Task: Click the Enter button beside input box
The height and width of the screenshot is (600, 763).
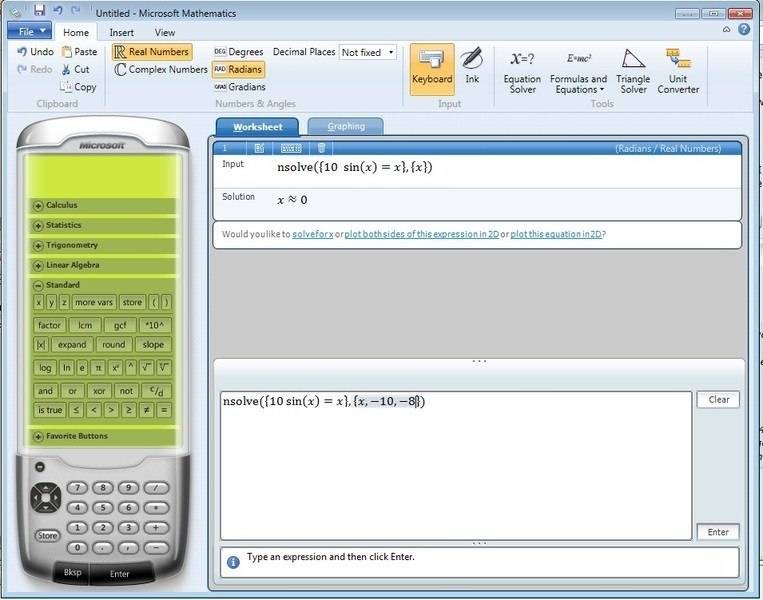Action: tap(718, 532)
